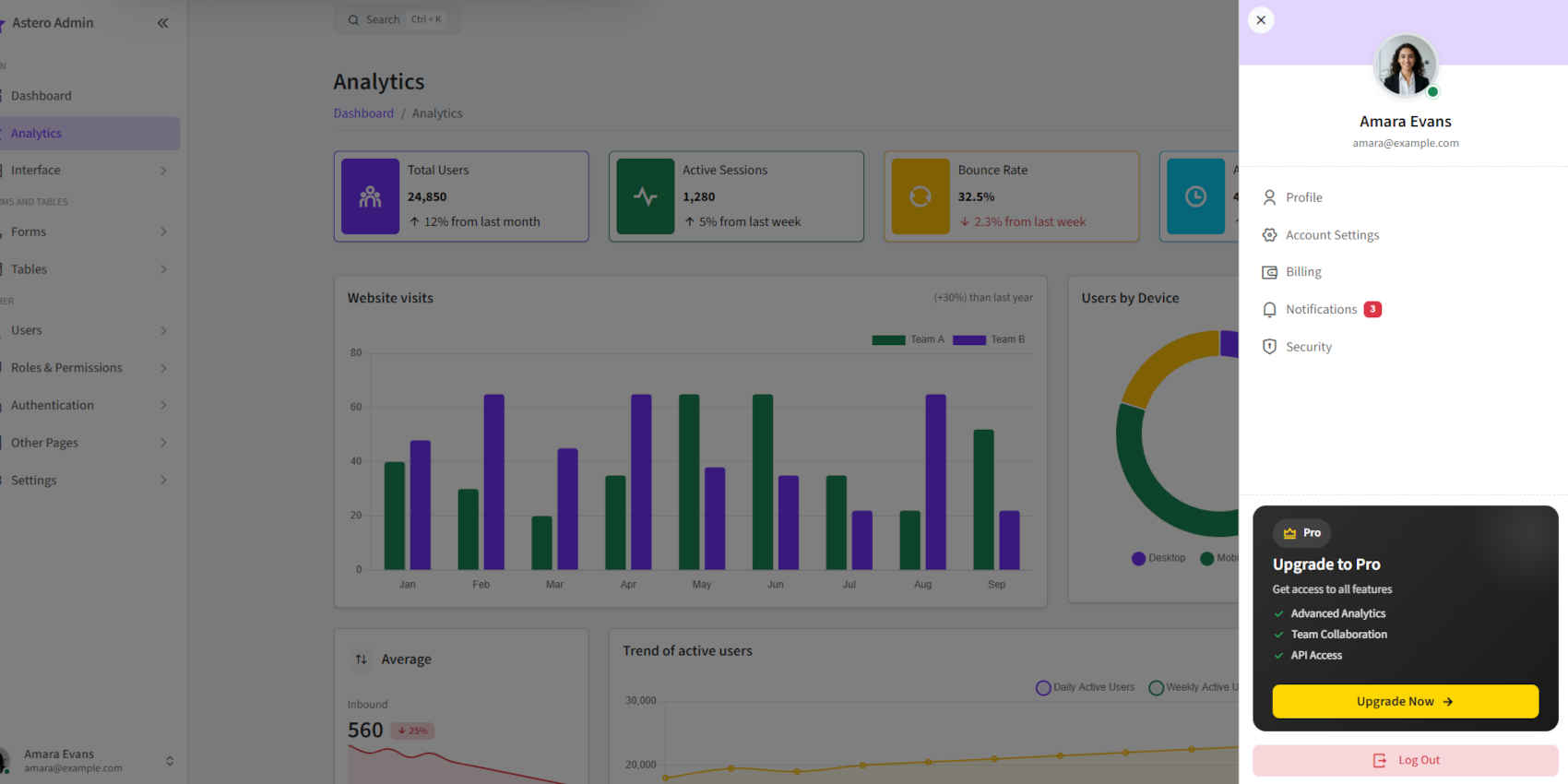The image size is (1568, 784).
Task: Click the Search input field
Action: click(397, 19)
